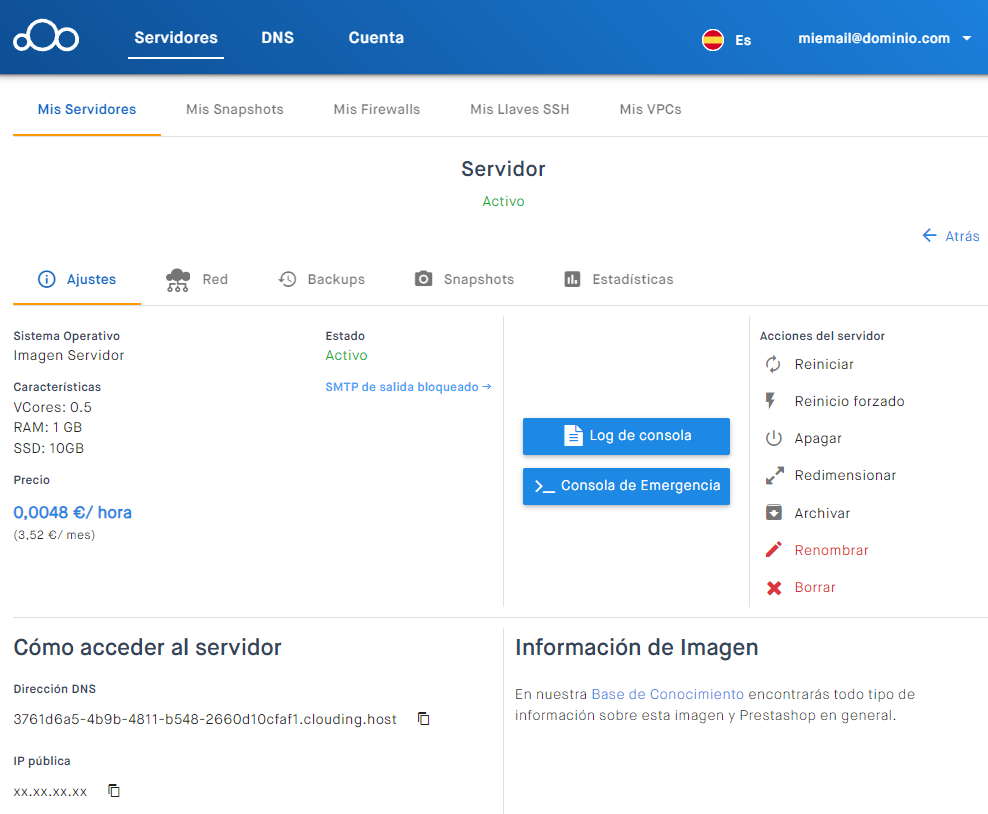Open the DNS menu in header
The height and width of the screenshot is (814, 988).
coord(277,38)
